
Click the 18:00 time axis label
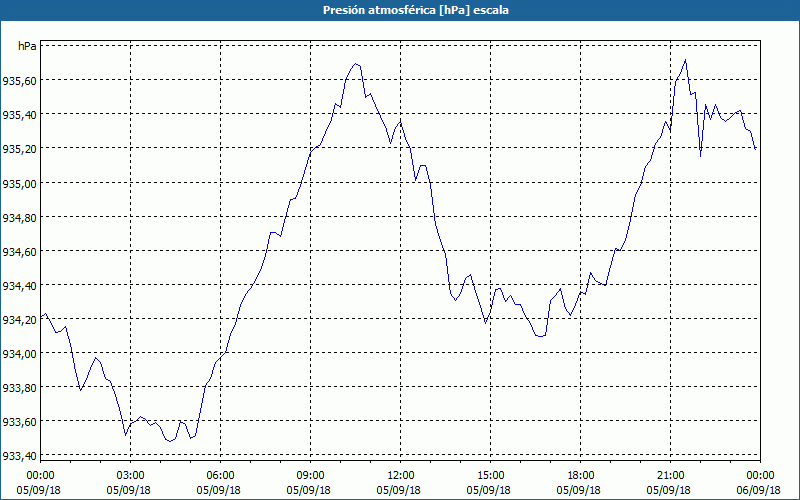[581, 476]
